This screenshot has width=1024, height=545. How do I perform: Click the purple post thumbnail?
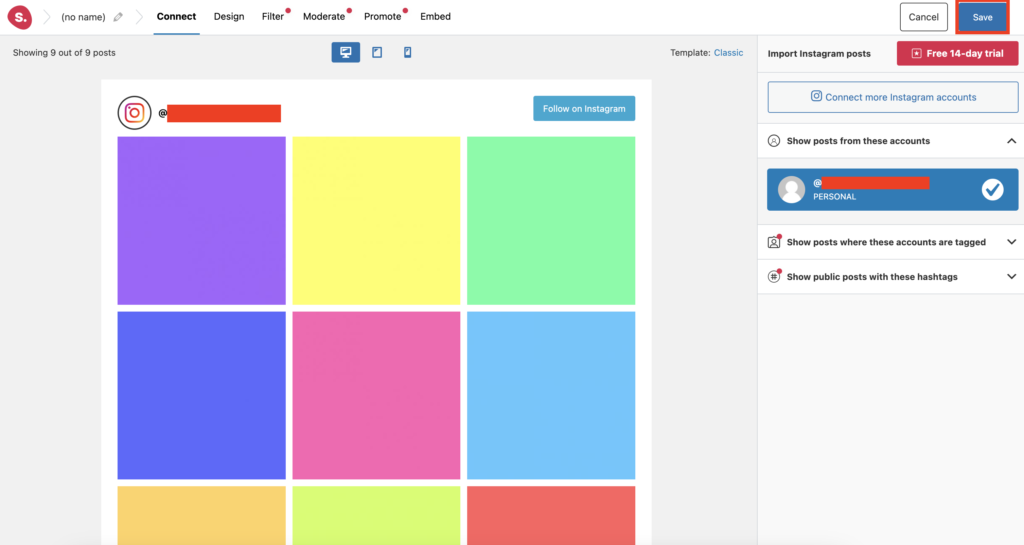point(201,220)
